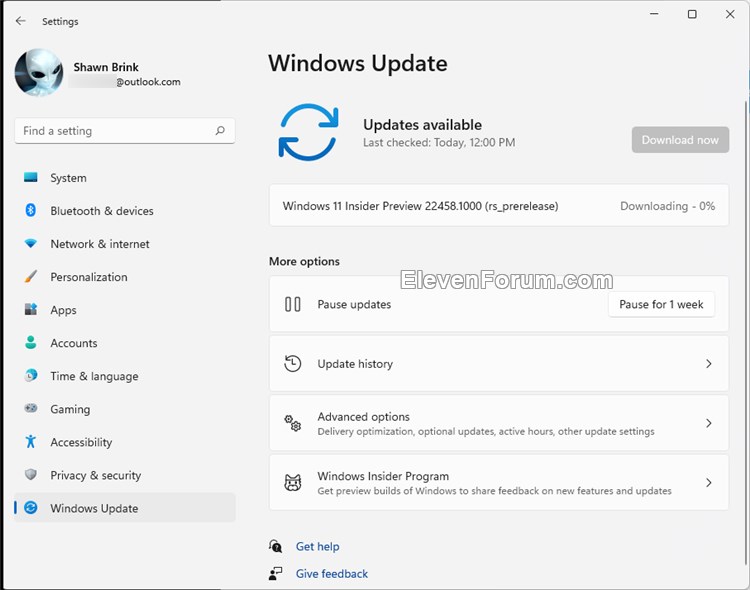Click the System monitor icon

click(31, 178)
